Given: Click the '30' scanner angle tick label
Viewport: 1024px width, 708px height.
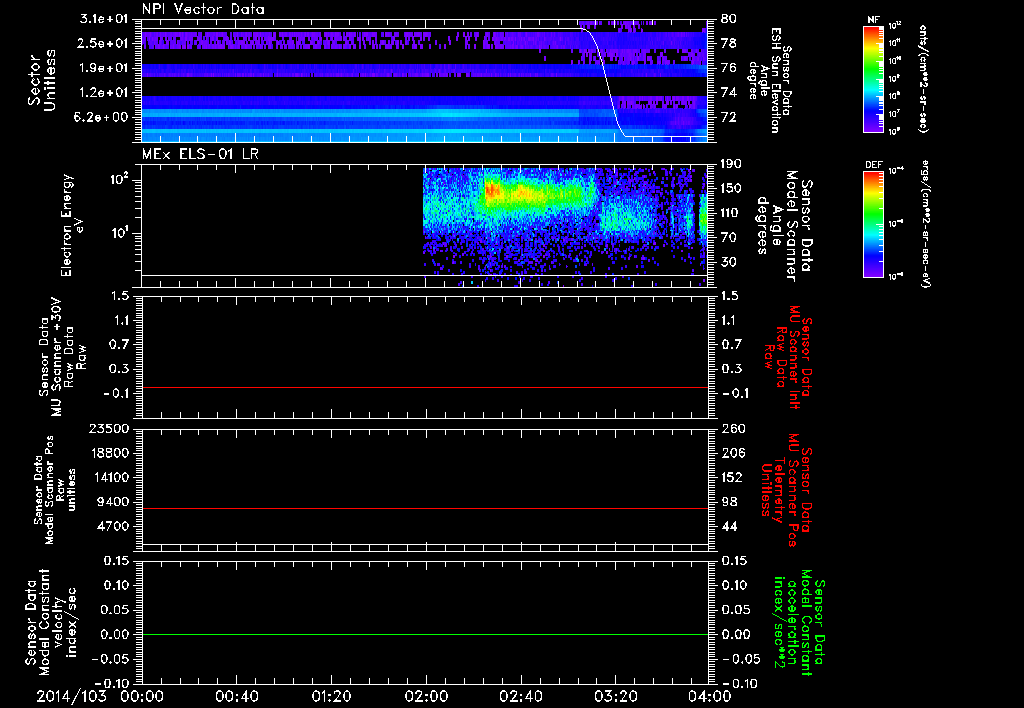Looking at the screenshot, I should click(728, 262).
